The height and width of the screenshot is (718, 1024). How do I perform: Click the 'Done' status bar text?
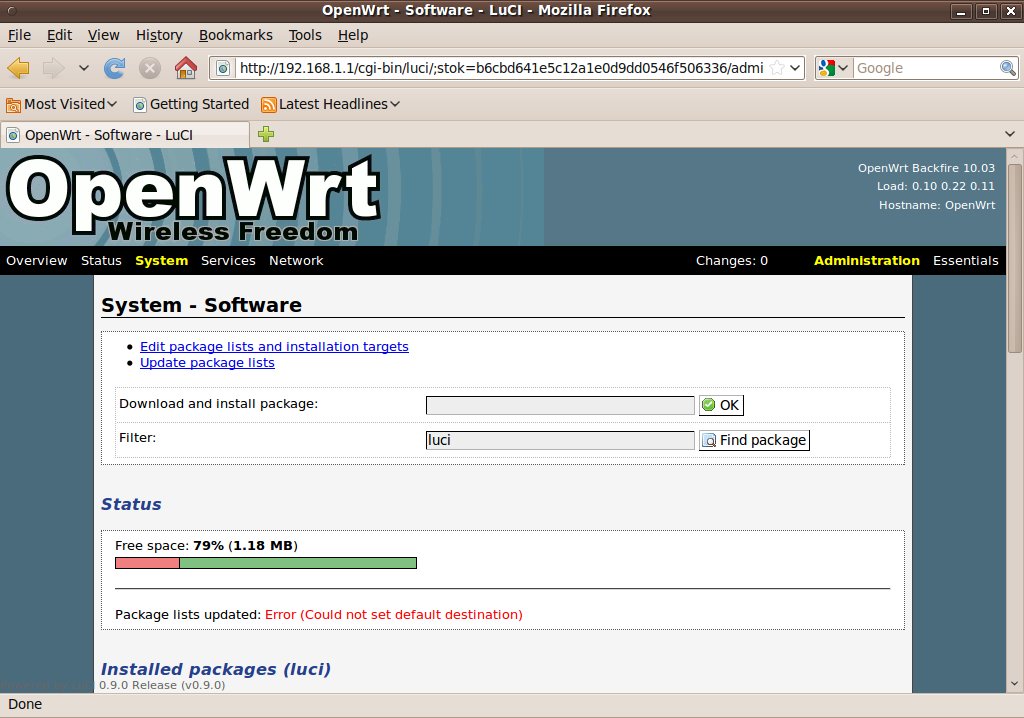25,704
